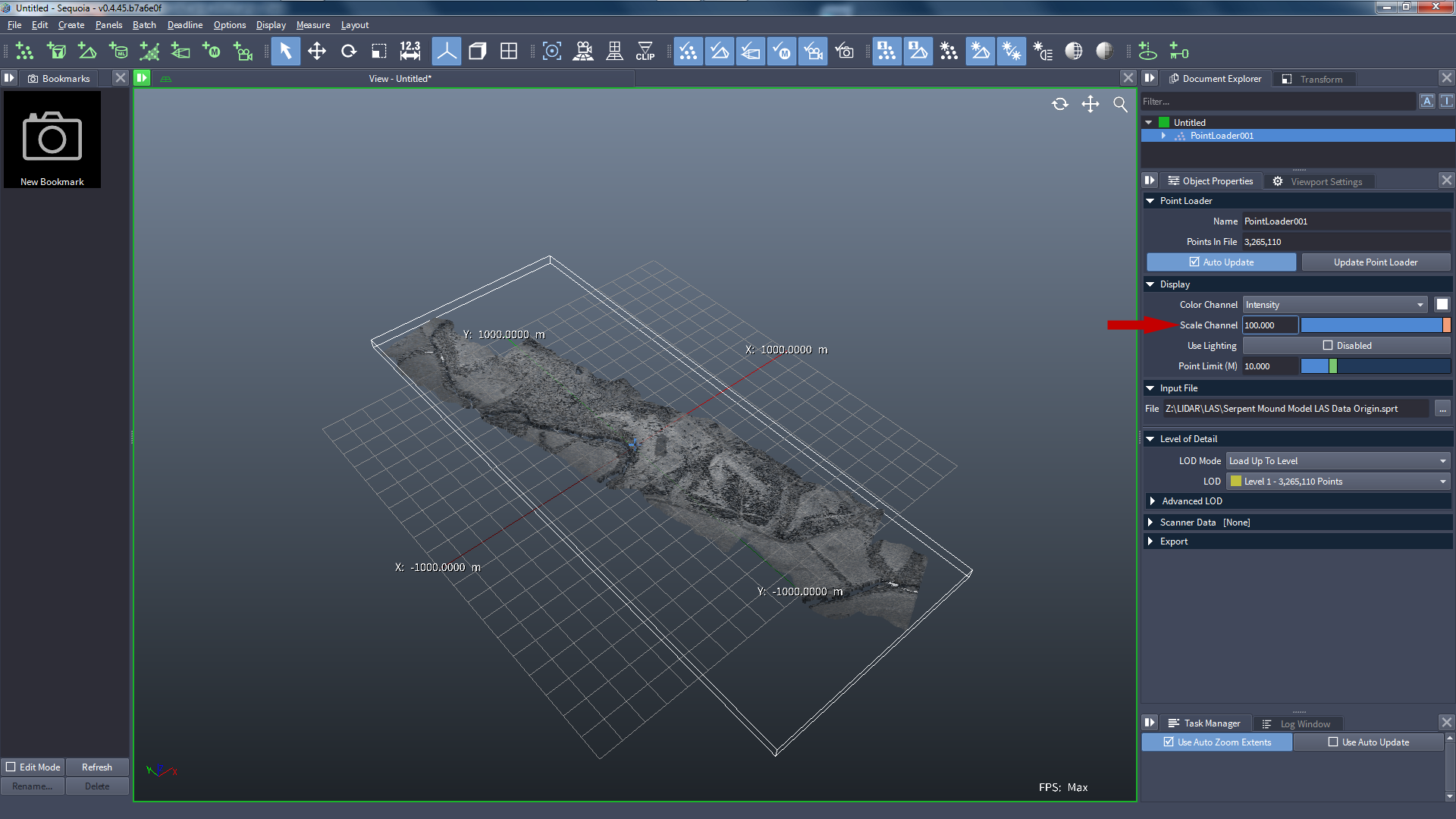Image resolution: width=1456 pixels, height=819 pixels.
Task: Expand the Advanced LOD section
Action: coord(1153,500)
